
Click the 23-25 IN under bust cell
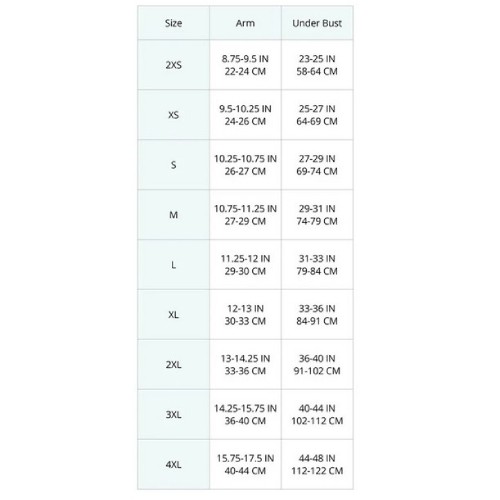click(x=317, y=65)
